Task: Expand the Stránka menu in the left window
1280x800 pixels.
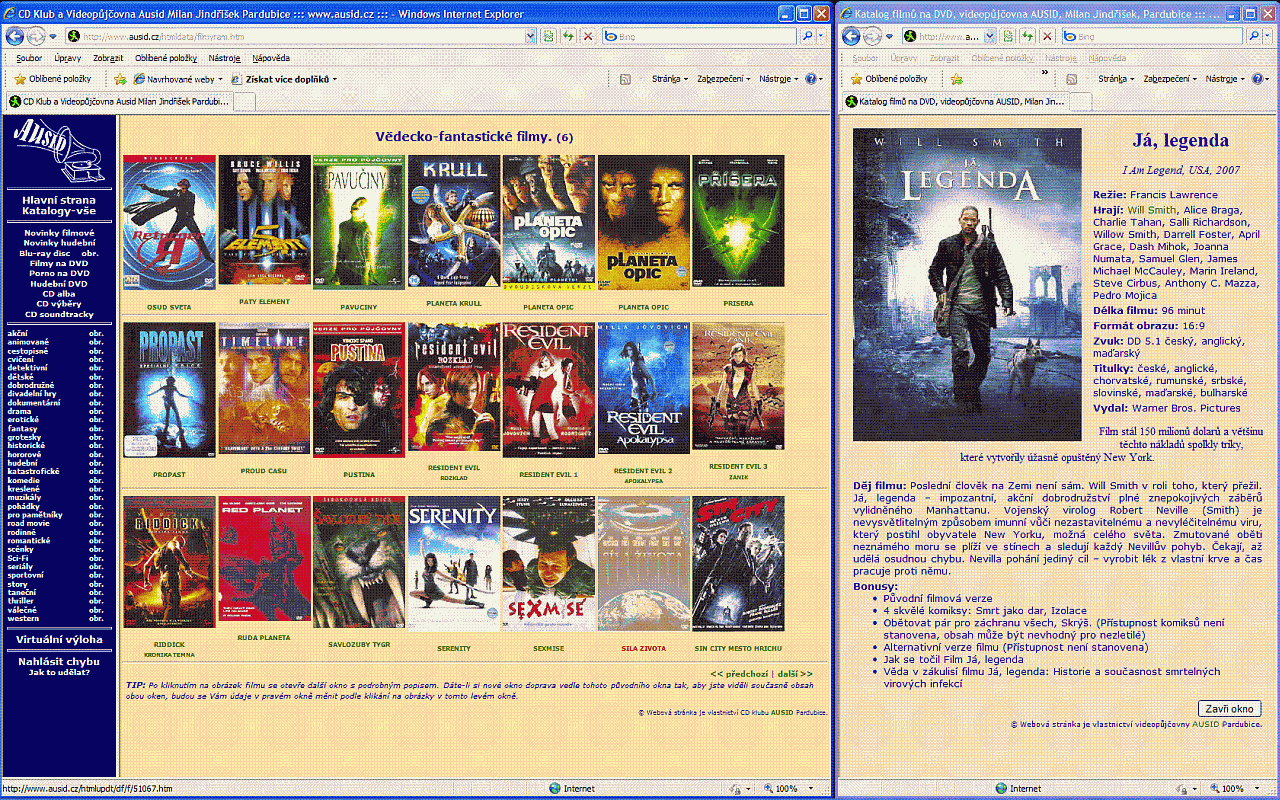Action: pos(671,79)
